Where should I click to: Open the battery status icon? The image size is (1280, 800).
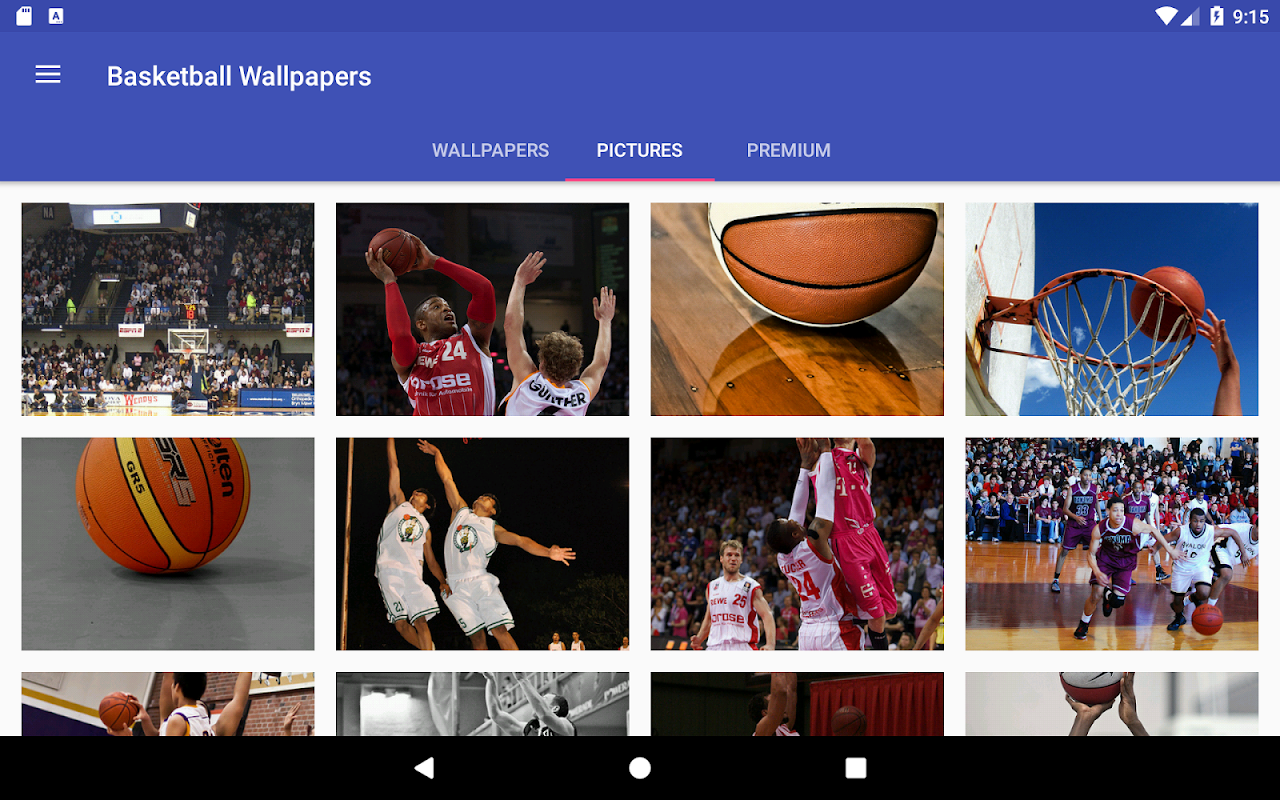pyautogui.click(x=1217, y=16)
